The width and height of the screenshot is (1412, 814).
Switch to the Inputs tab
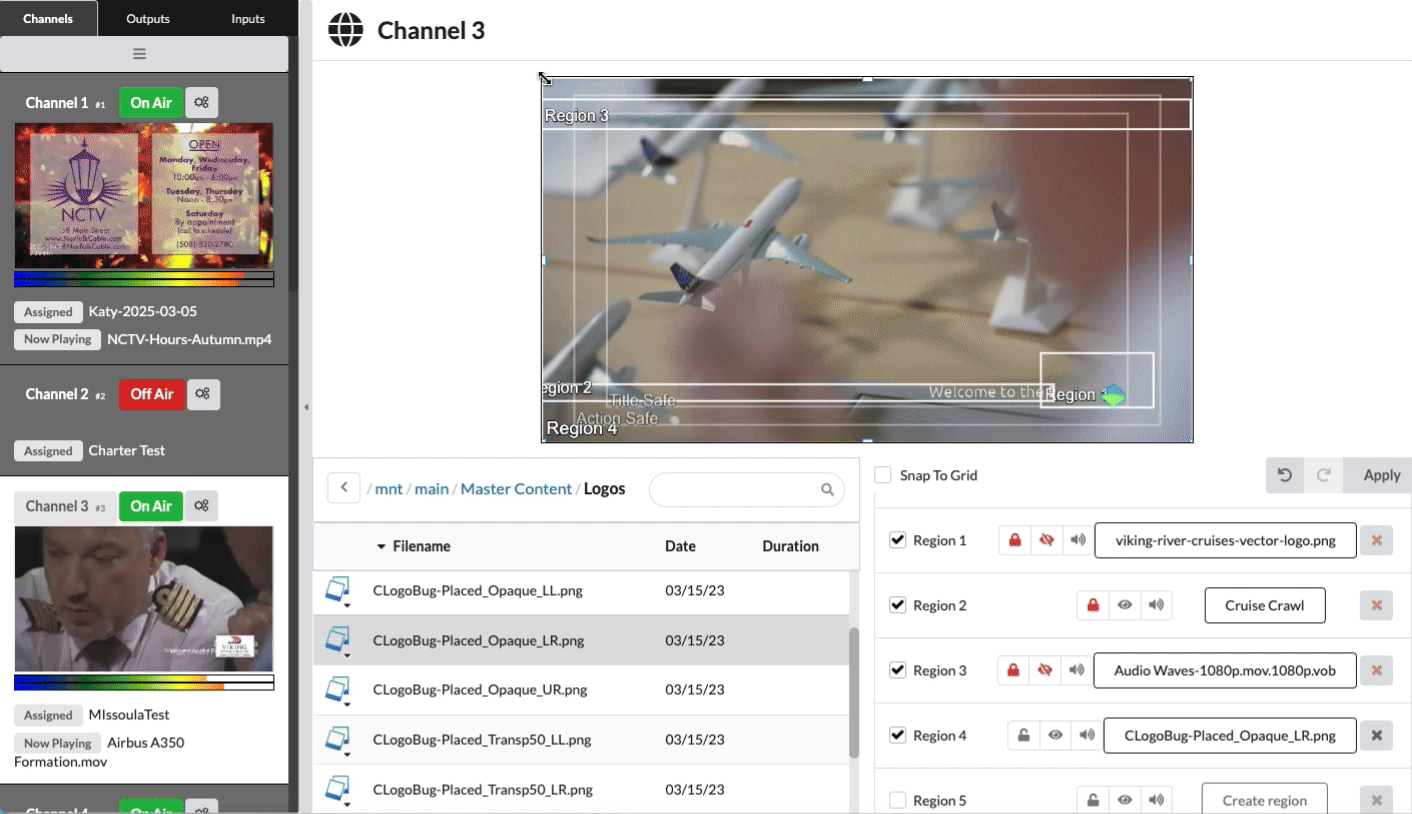(248, 19)
